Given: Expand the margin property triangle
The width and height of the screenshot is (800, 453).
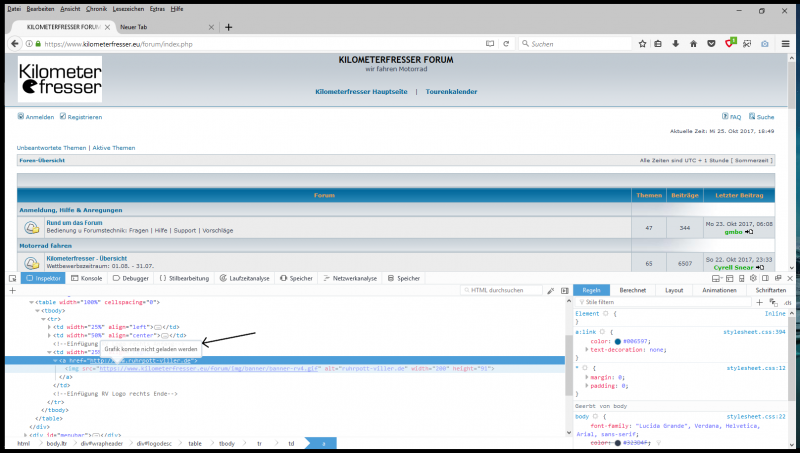Looking at the screenshot, I should coord(585,378).
